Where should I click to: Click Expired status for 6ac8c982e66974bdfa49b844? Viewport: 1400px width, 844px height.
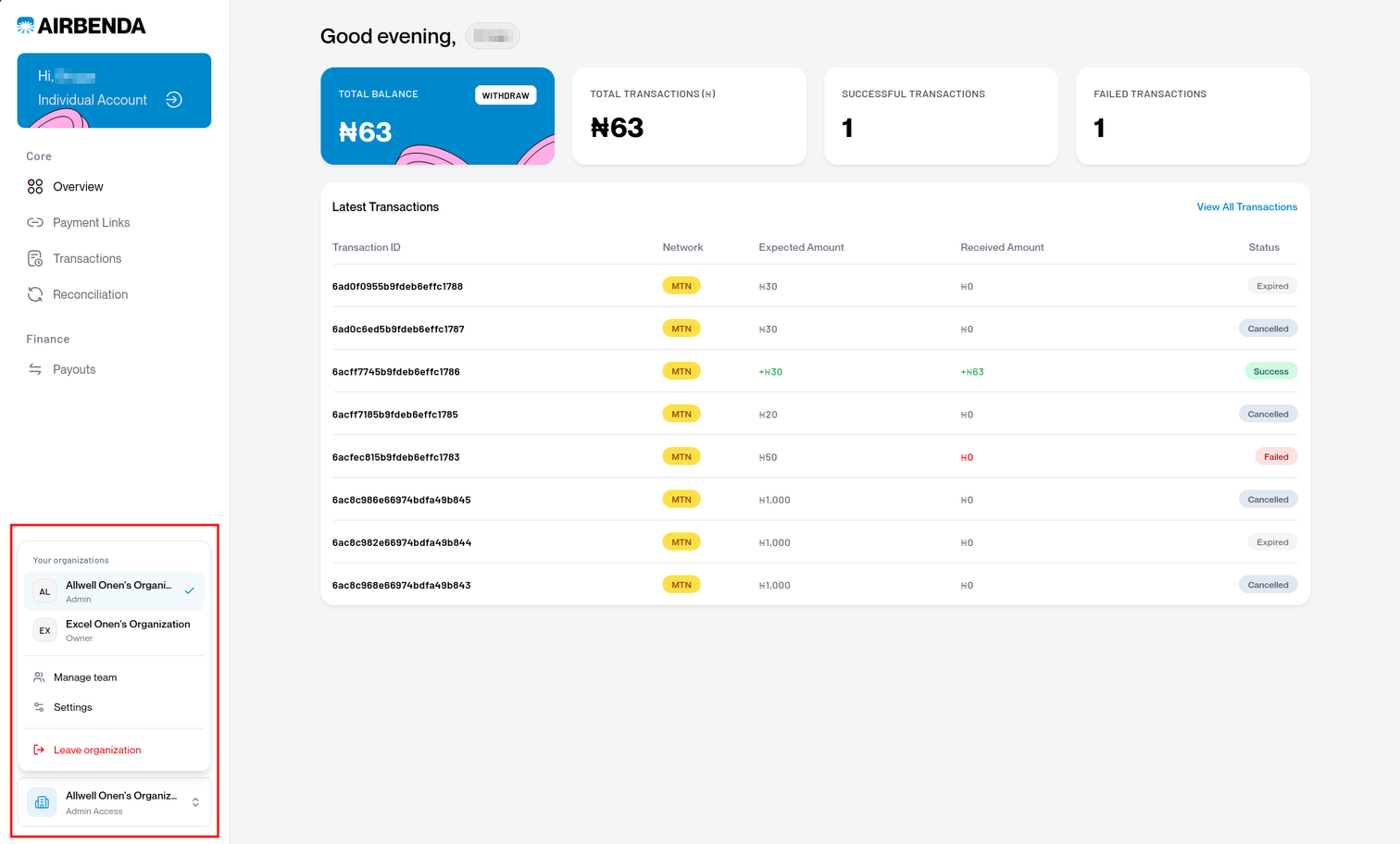(x=1272, y=542)
